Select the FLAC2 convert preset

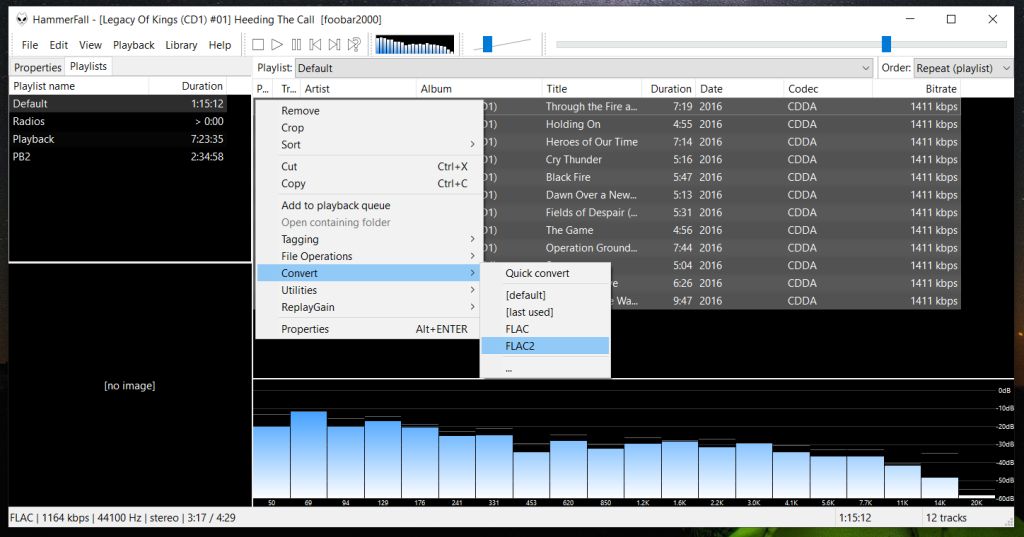[x=545, y=346]
